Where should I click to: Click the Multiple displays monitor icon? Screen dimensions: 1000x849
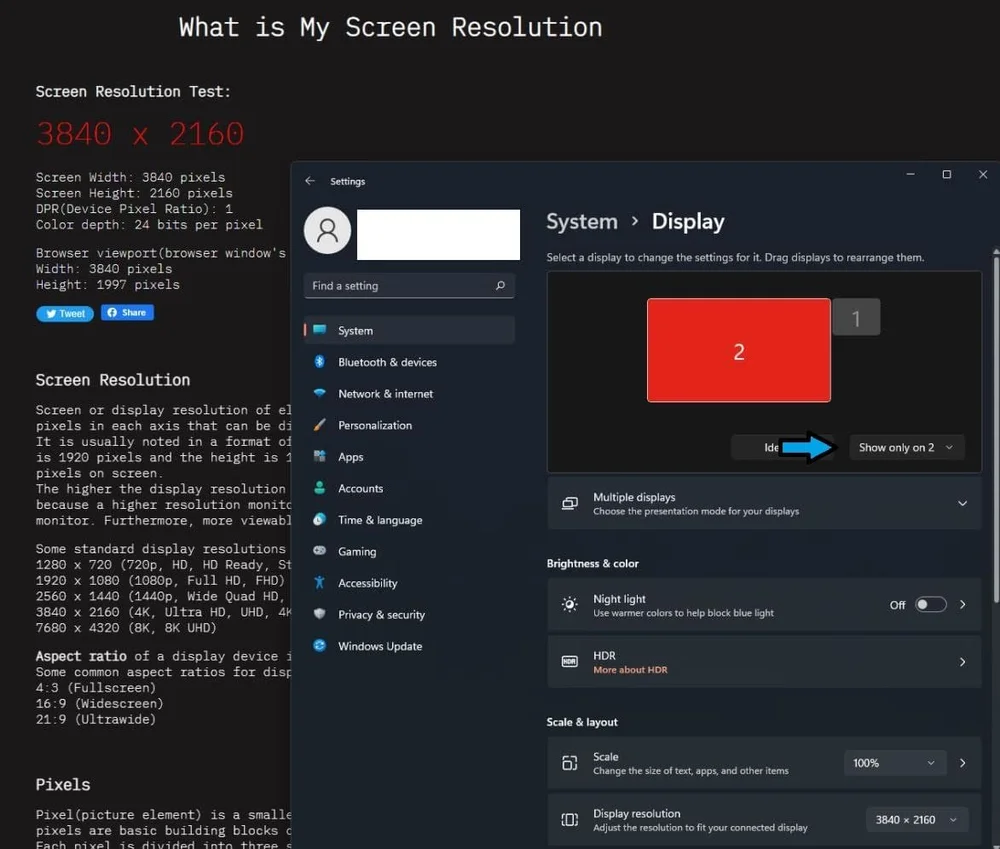coord(570,504)
